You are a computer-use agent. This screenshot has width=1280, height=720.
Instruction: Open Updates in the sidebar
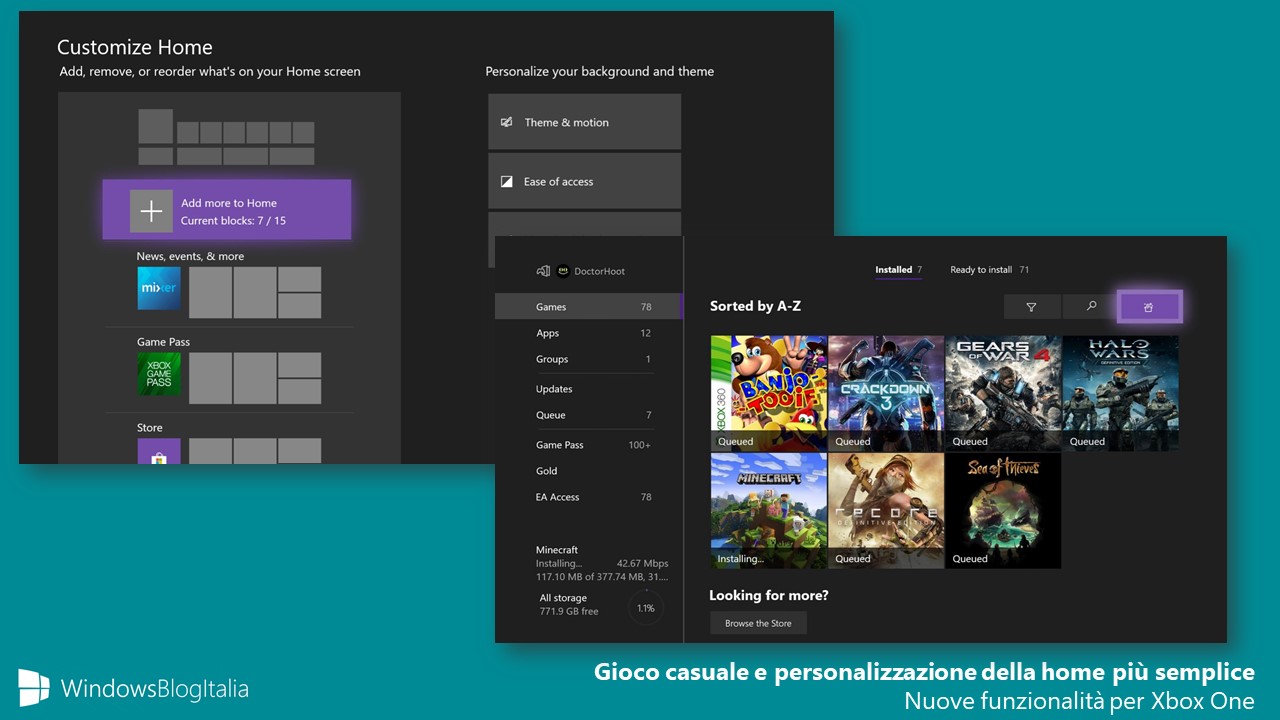pyautogui.click(x=593, y=389)
